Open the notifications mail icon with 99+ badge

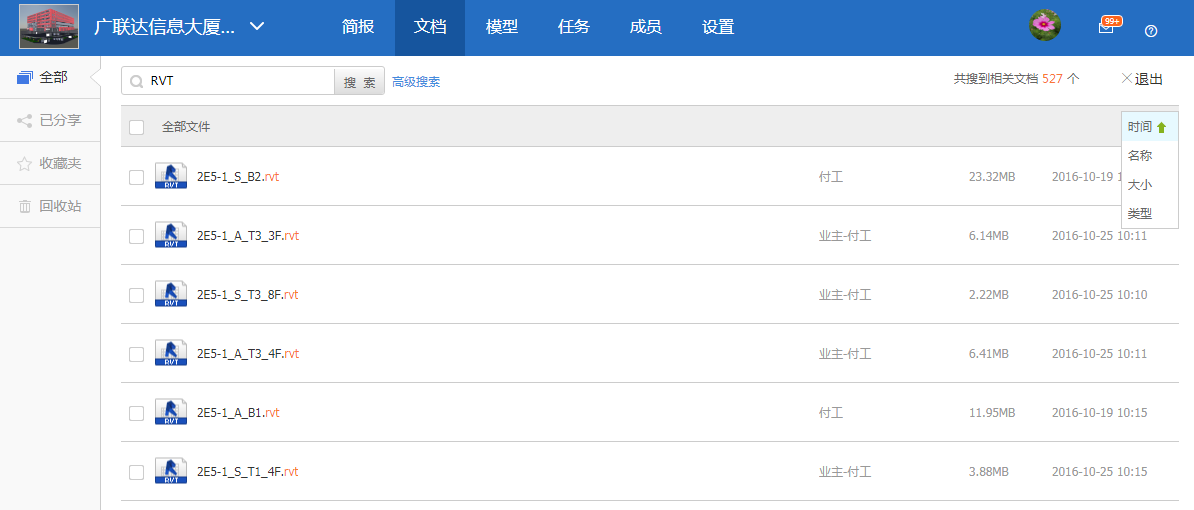coord(1106,28)
